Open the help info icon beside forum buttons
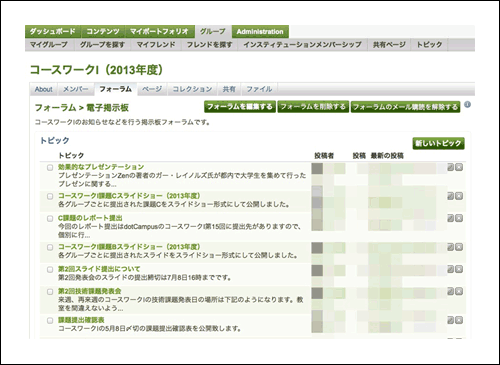 (468, 105)
